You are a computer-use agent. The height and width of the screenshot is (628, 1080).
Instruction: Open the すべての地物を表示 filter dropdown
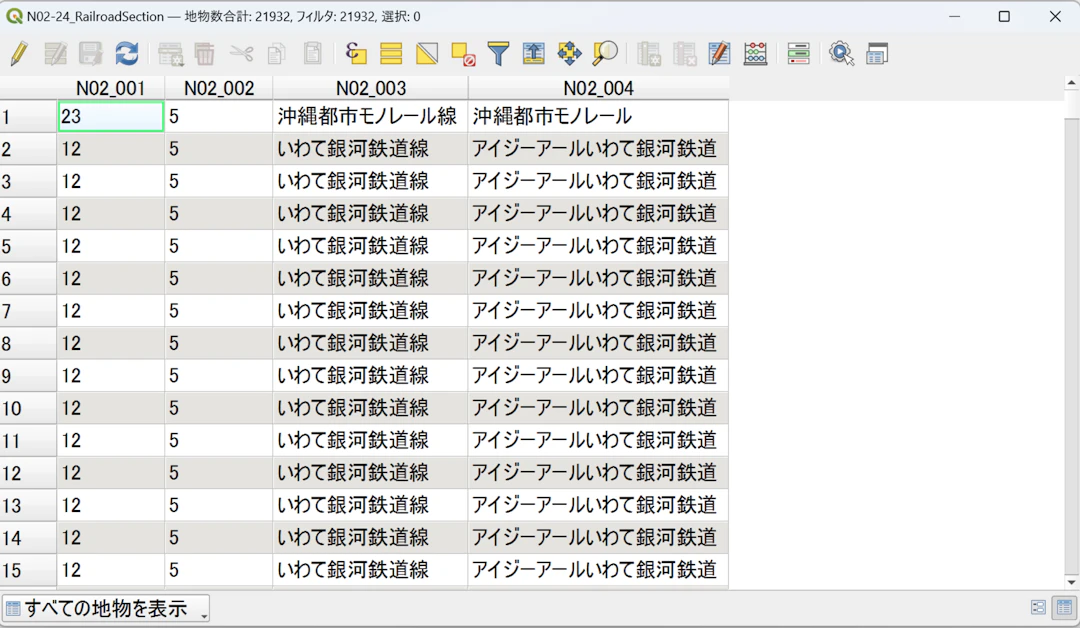[x=105, y=608]
